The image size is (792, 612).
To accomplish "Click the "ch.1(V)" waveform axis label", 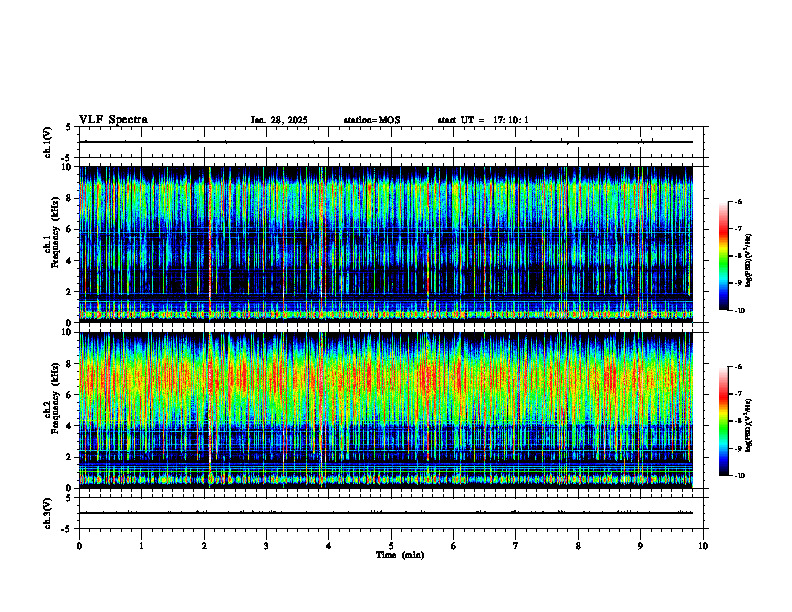I will (x=48, y=142).
